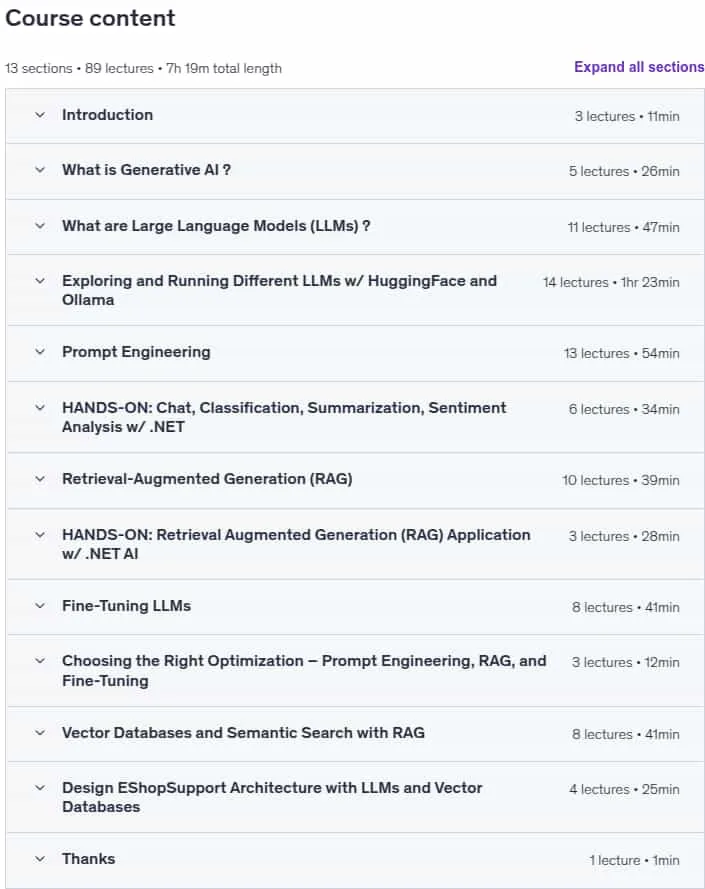This screenshot has height=889, width=705.
Task: Click the 14 lectures • 1hr 23min label
Action: coord(611,282)
